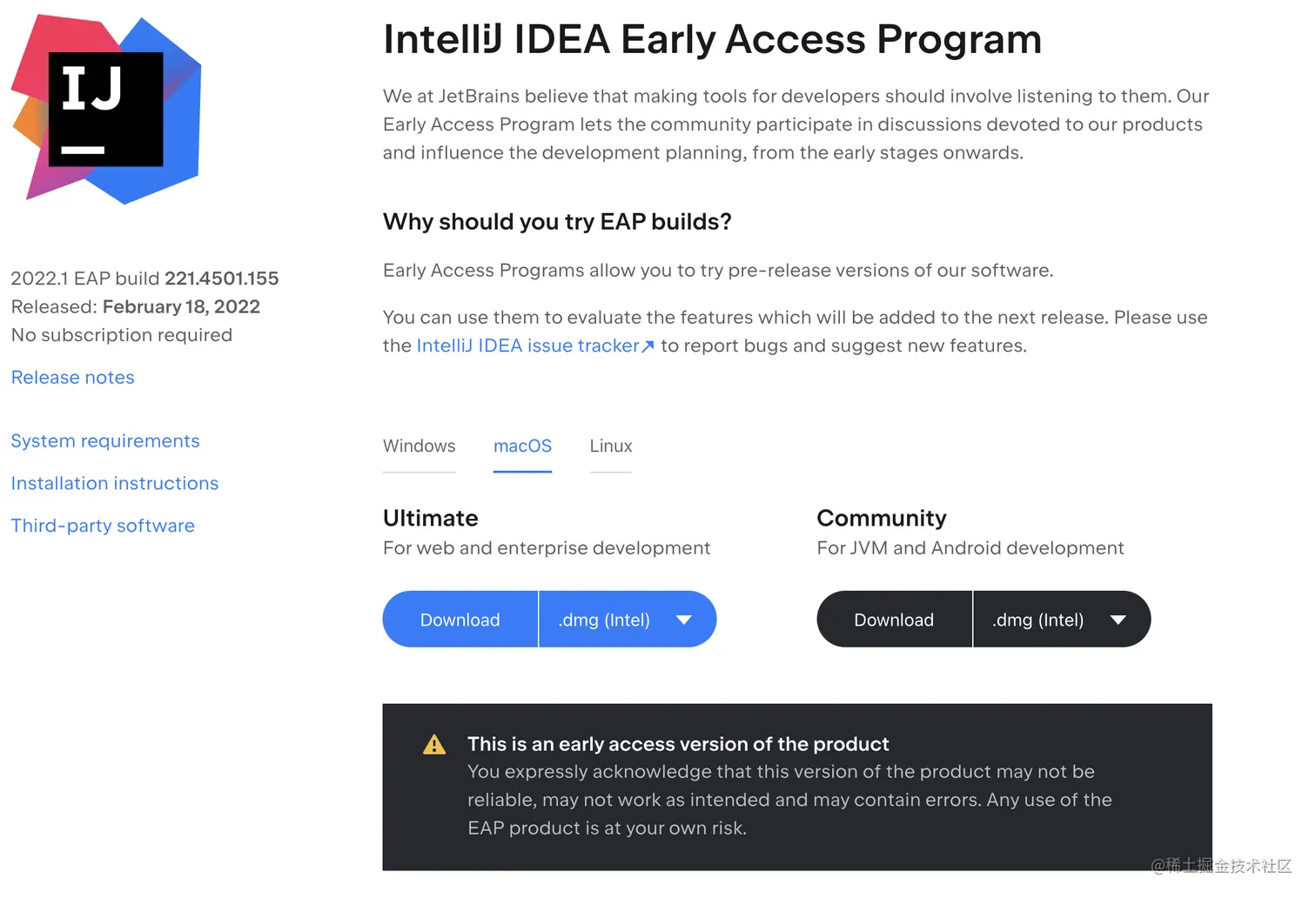
Task: Click the early access version warning title
Action: pos(678,744)
